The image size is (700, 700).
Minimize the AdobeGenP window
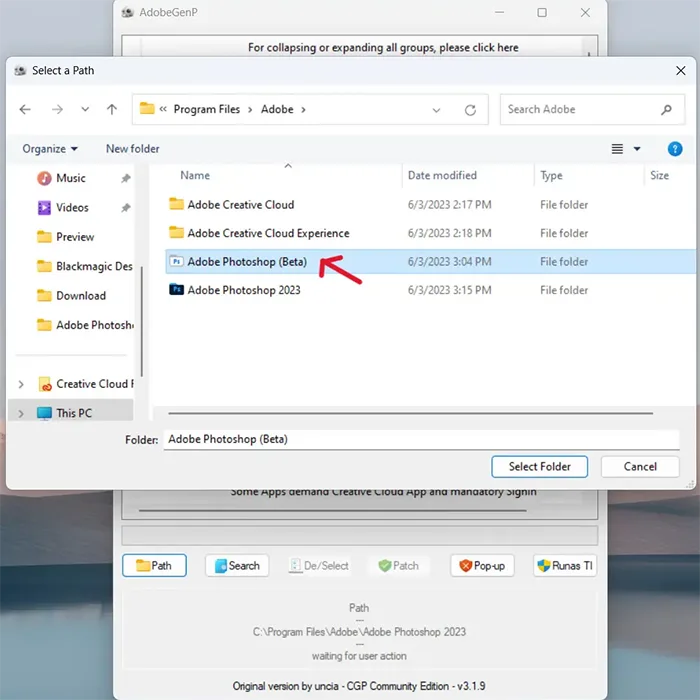point(500,12)
